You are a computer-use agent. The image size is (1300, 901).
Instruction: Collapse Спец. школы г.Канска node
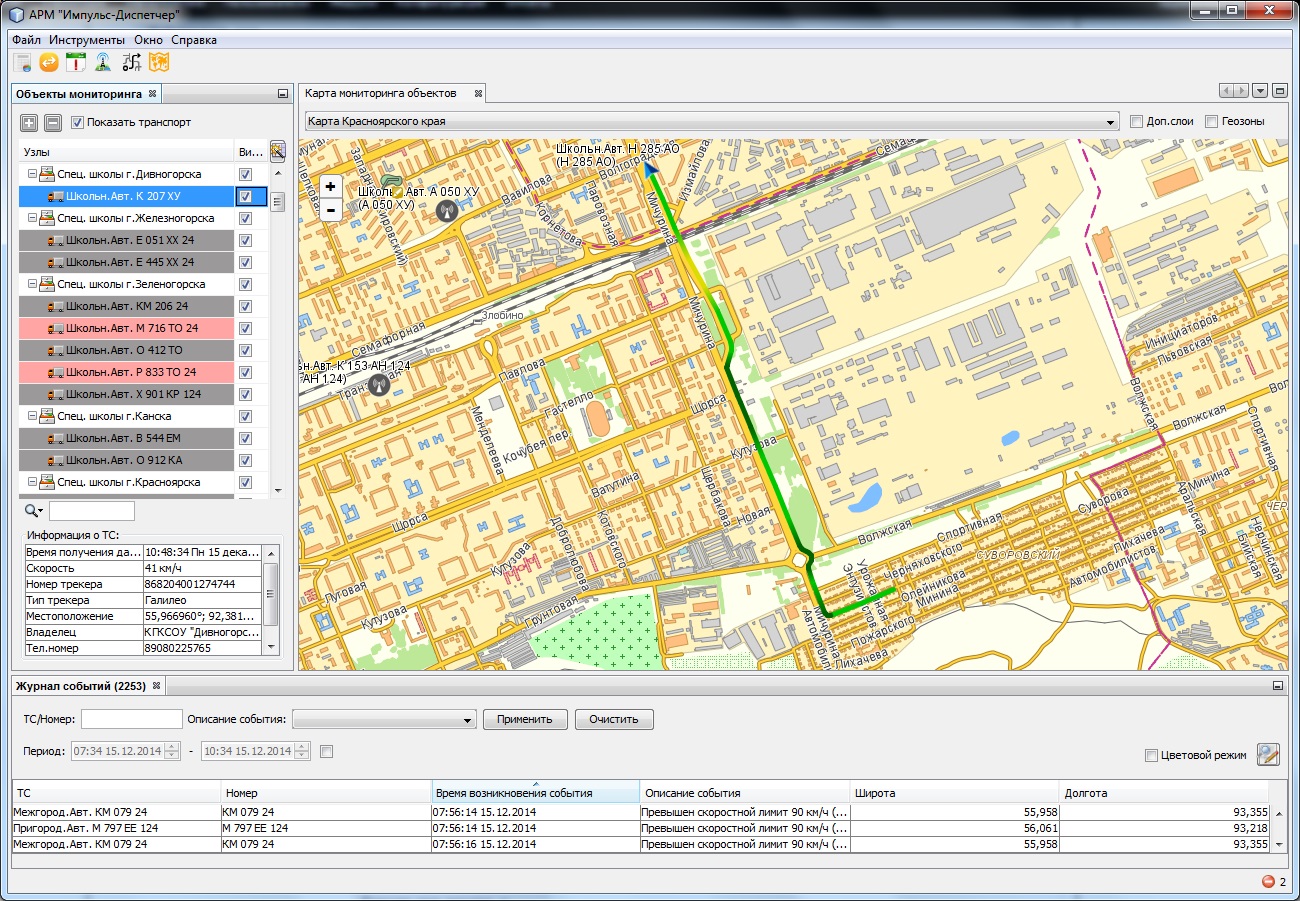click(x=32, y=416)
